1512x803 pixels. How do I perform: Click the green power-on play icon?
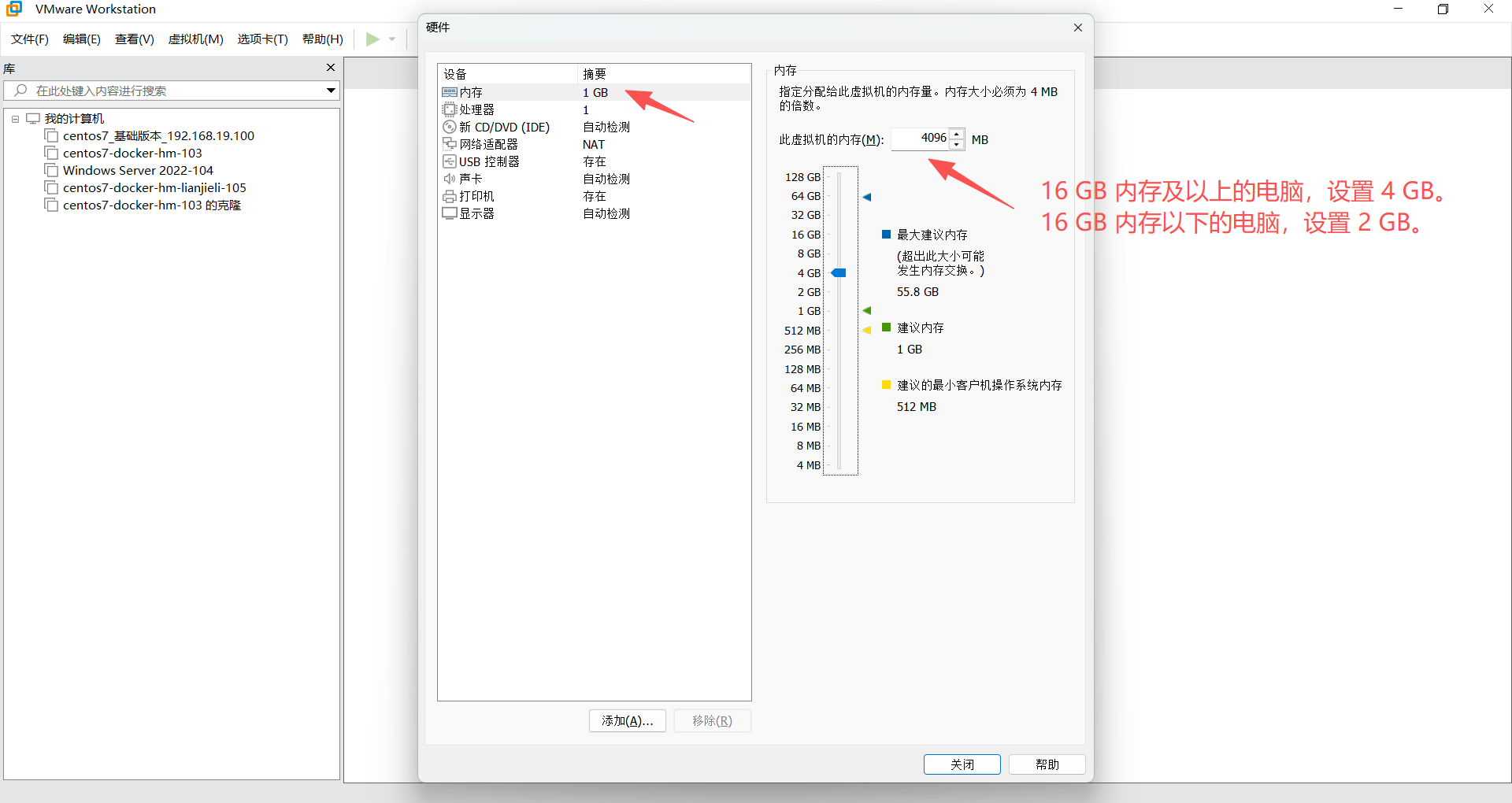point(372,39)
